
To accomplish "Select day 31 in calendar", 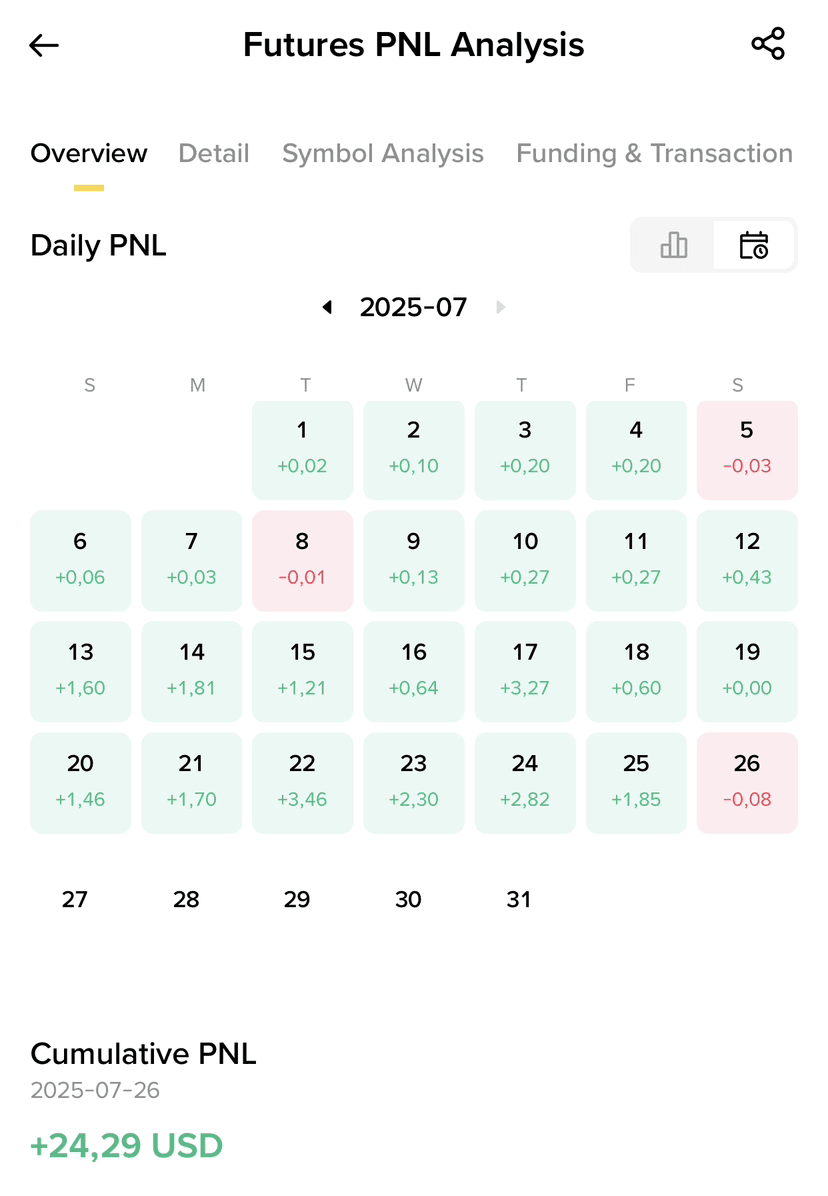I will click(x=518, y=899).
